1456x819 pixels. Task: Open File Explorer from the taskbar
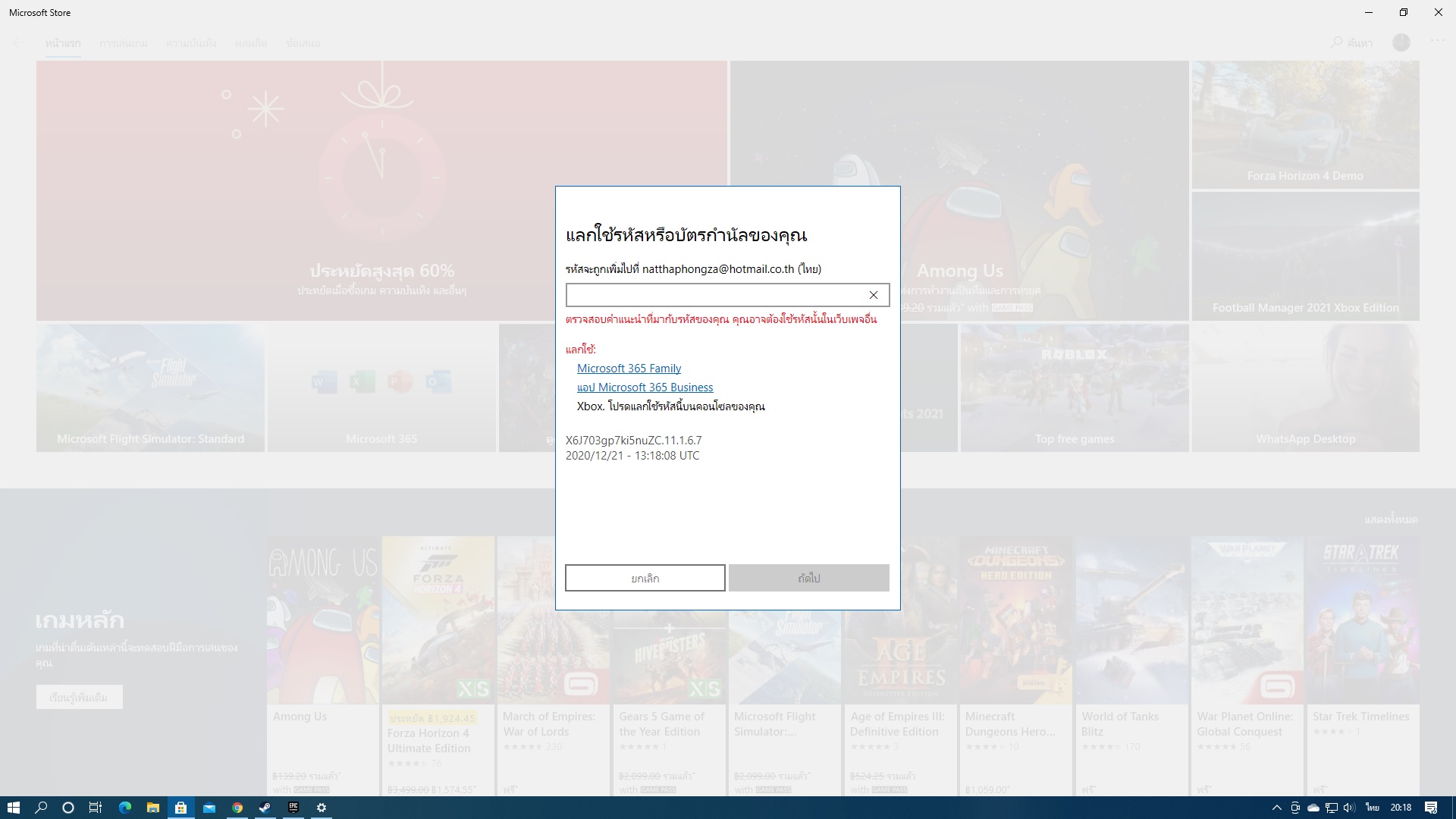(x=152, y=808)
